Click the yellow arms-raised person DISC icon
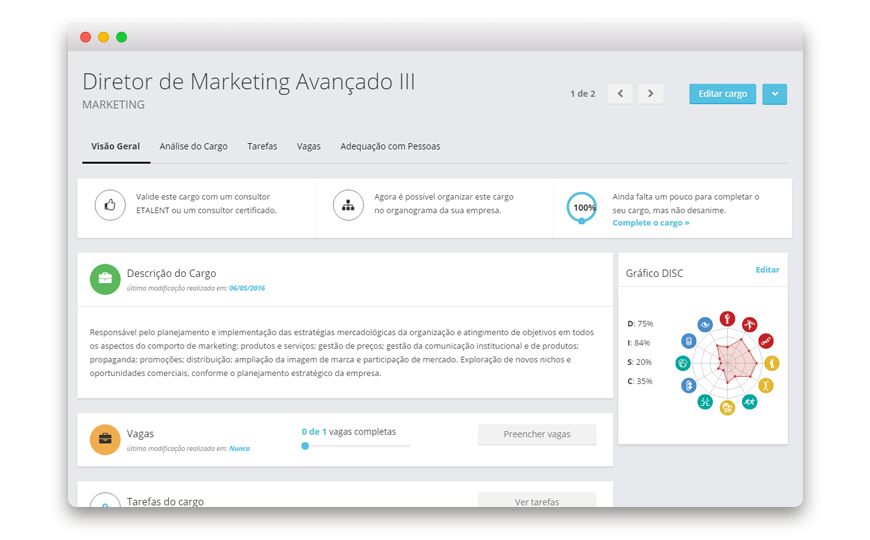The height and width of the screenshot is (540, 870). [766, 385]
